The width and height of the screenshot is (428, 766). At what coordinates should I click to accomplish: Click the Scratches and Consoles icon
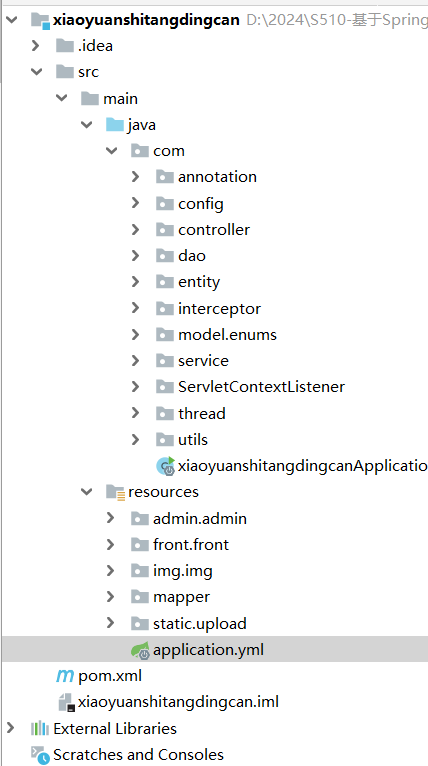(40, 755)
